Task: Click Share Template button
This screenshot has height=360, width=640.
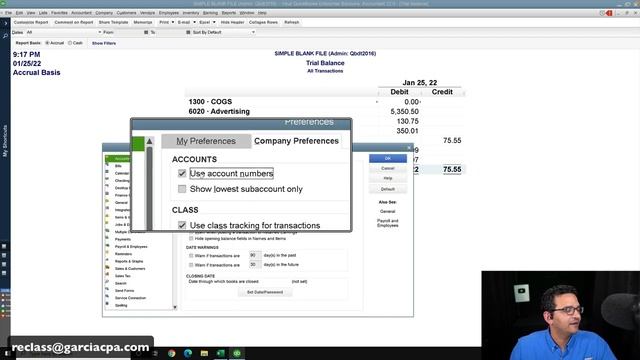Action: click(x=113, y=22)
